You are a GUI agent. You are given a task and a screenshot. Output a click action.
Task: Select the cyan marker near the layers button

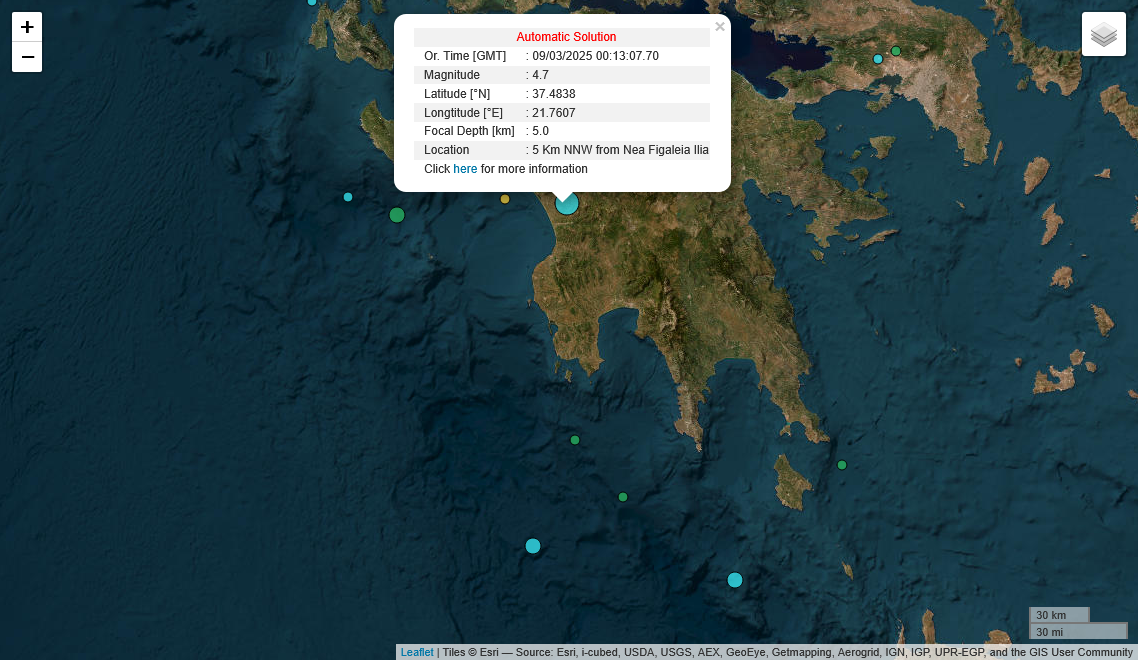pos(878,59)
